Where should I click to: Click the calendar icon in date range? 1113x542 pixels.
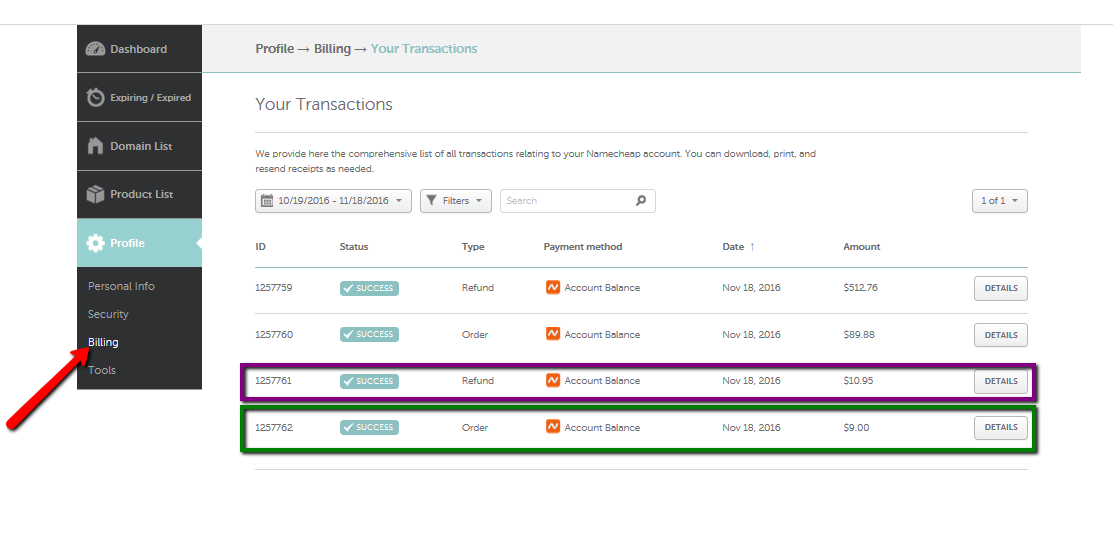(267, 201)
